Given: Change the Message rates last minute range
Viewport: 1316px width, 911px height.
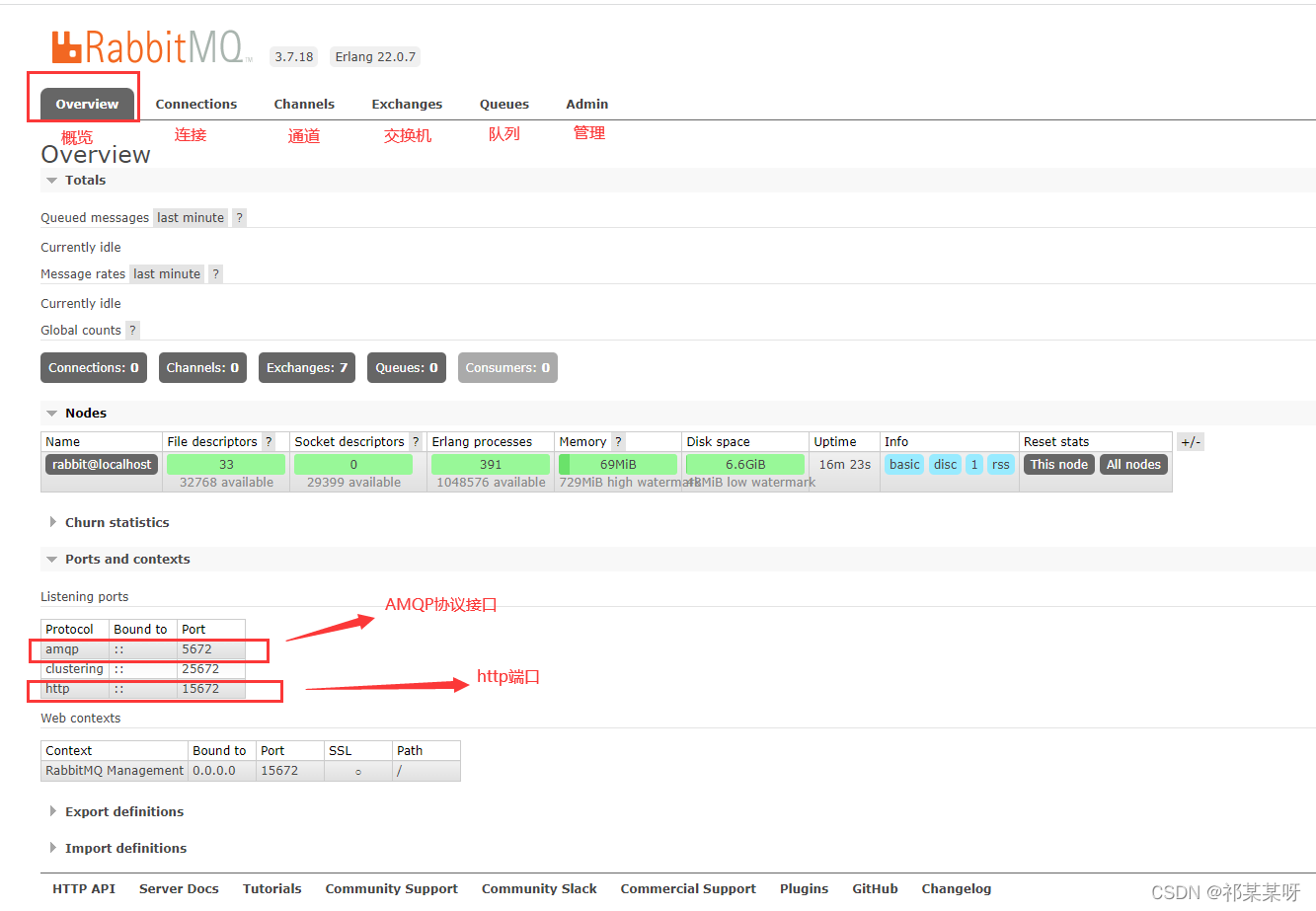Looking at the screenshot, I should coord(167,274).
